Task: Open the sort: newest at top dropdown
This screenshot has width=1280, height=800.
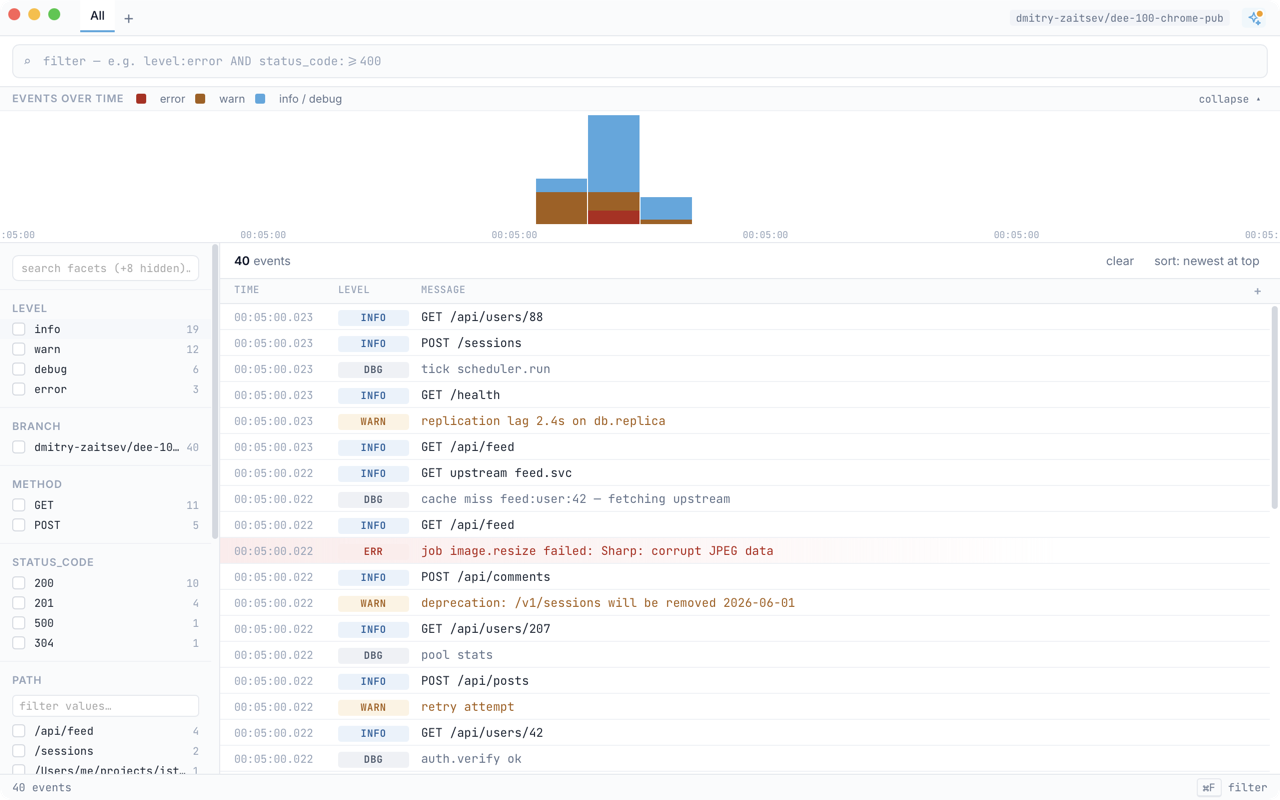Action: [x=1206, y=261]
